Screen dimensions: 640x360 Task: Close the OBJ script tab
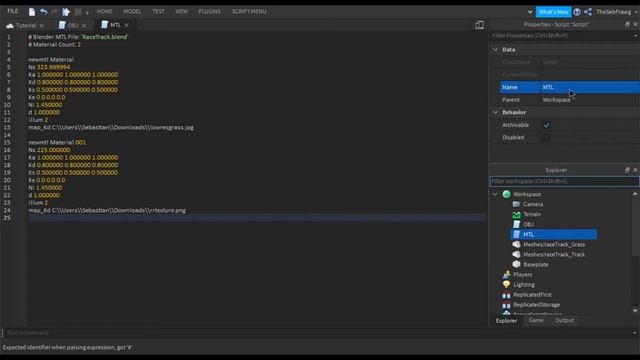pyautogui.click(x=84, y=26)
